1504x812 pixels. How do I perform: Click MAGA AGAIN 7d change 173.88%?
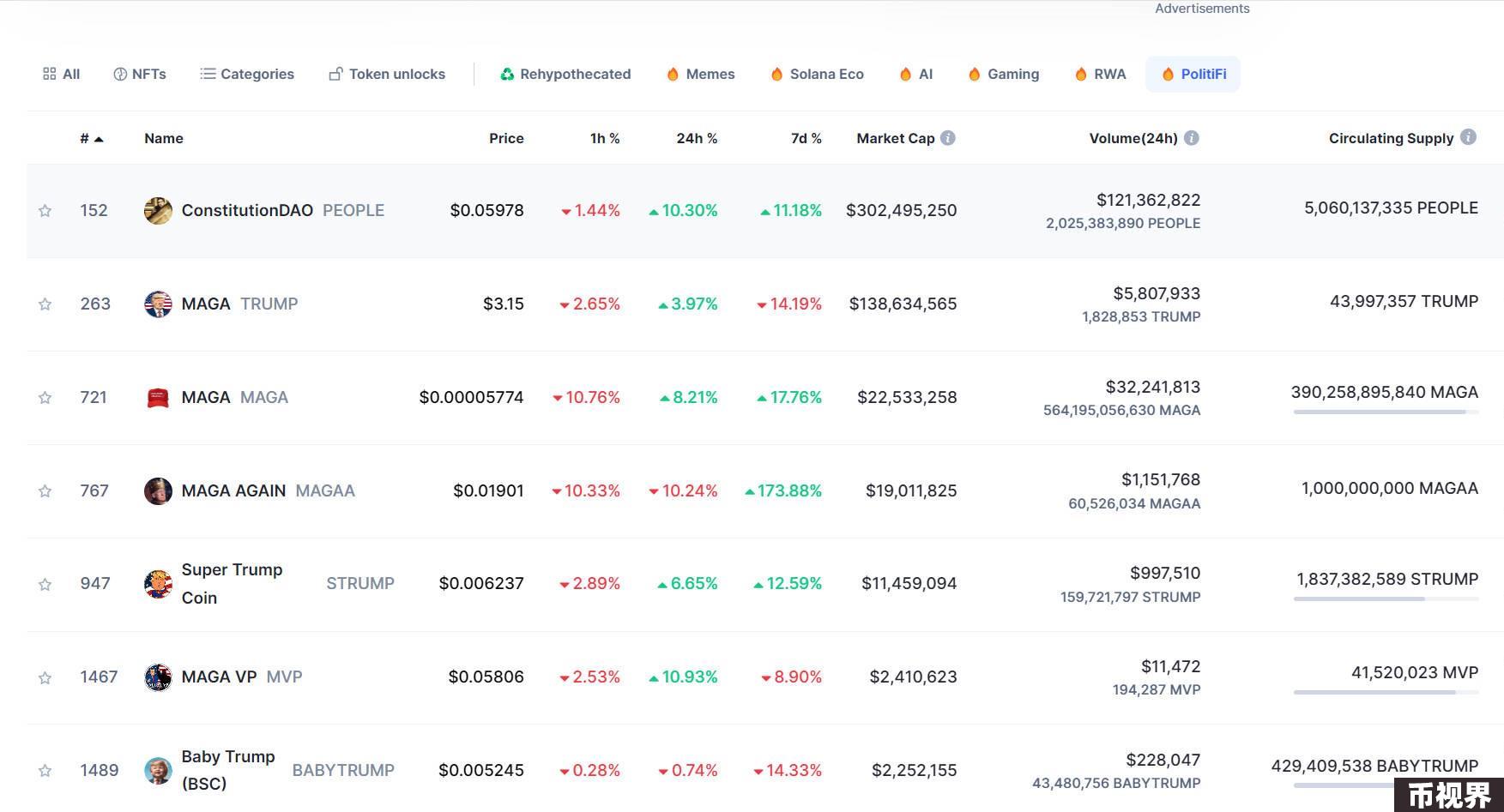[783, 491]
